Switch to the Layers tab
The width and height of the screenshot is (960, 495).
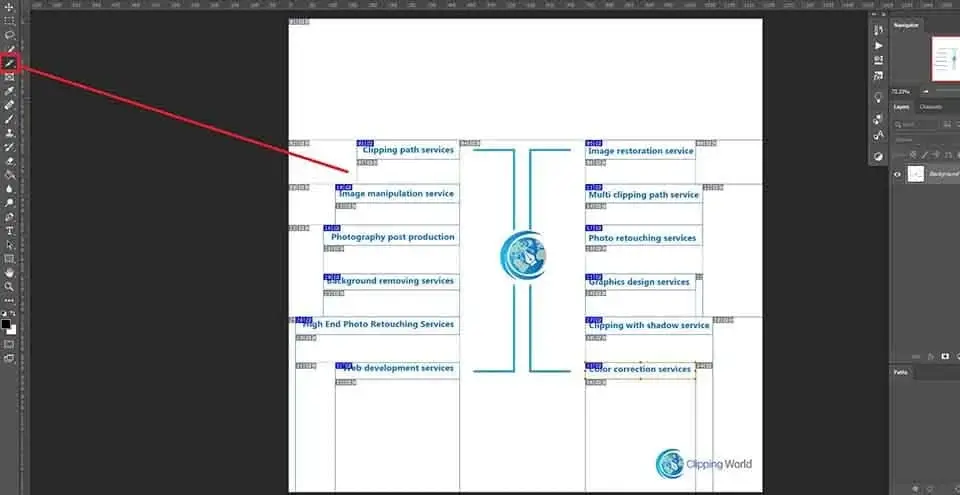(901, 107)
